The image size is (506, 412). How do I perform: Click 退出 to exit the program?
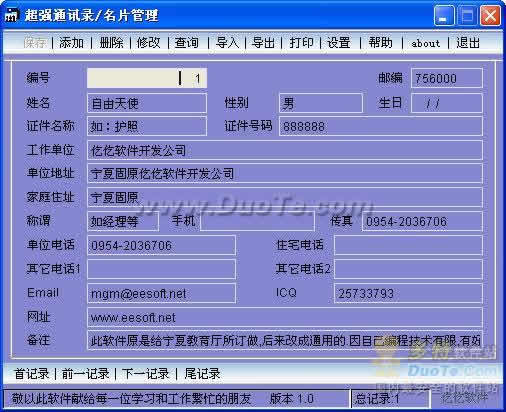pyautogui.click(x=468, y=43)
